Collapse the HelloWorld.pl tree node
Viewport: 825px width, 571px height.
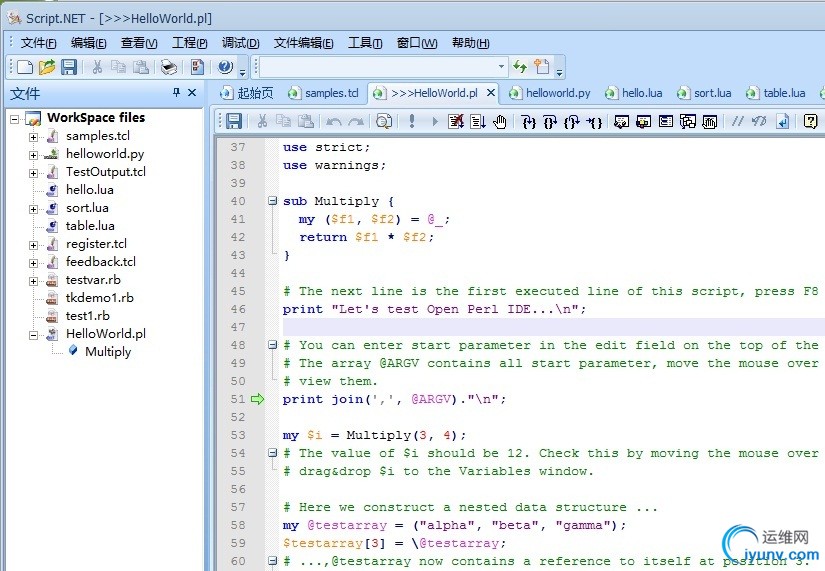tap(33, 335)
